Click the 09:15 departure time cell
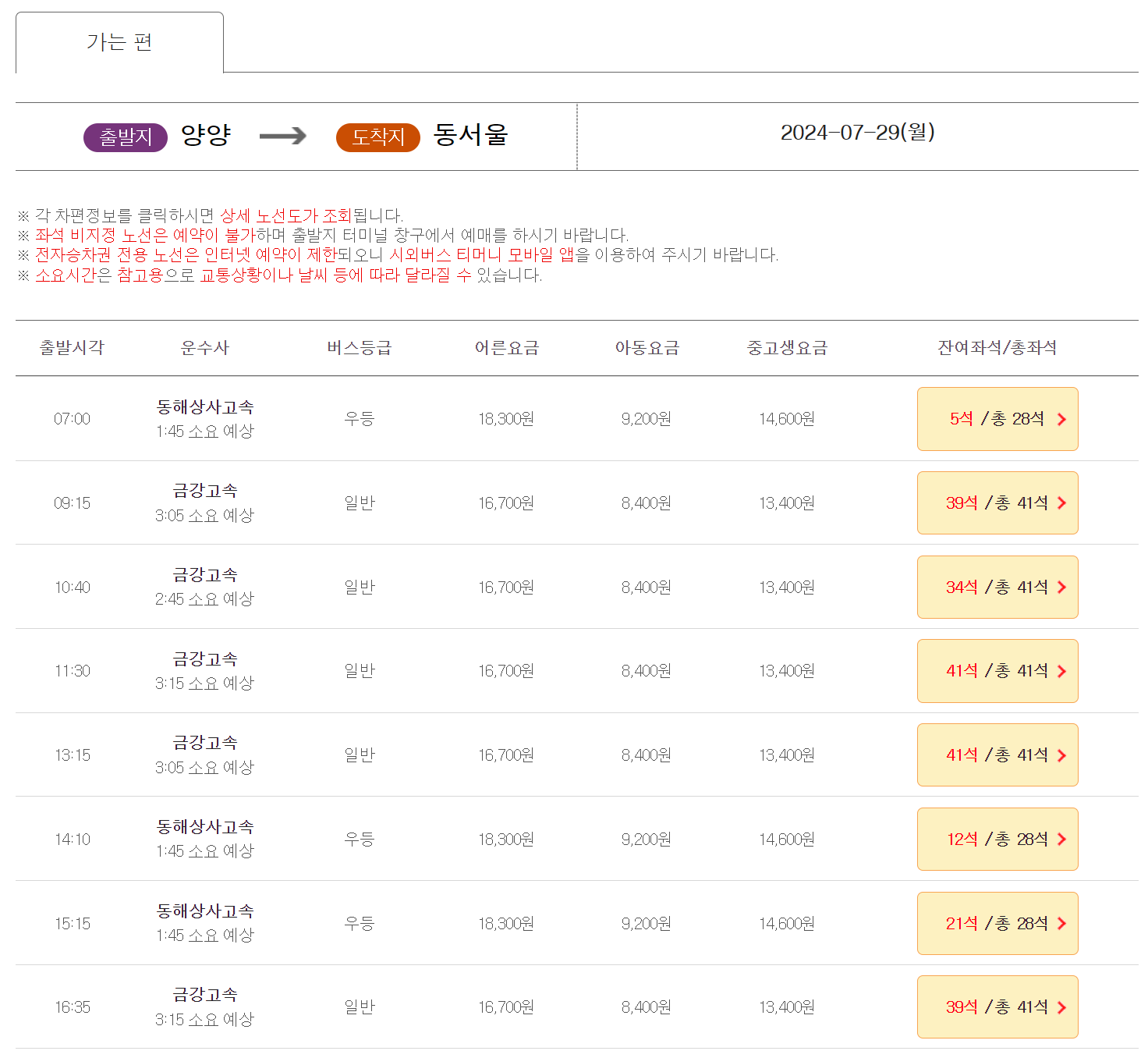Screen dimensions: 1148x1058 point(72,503)
